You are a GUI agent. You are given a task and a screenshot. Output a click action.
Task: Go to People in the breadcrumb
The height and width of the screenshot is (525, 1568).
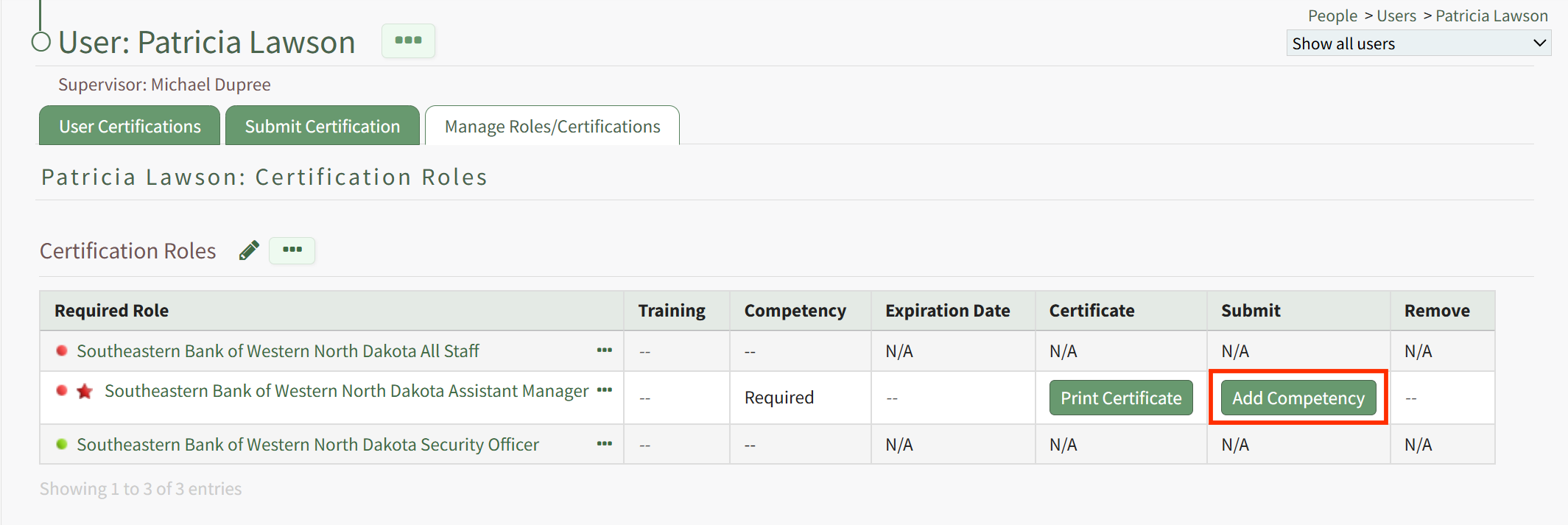tap(1332, 15)
